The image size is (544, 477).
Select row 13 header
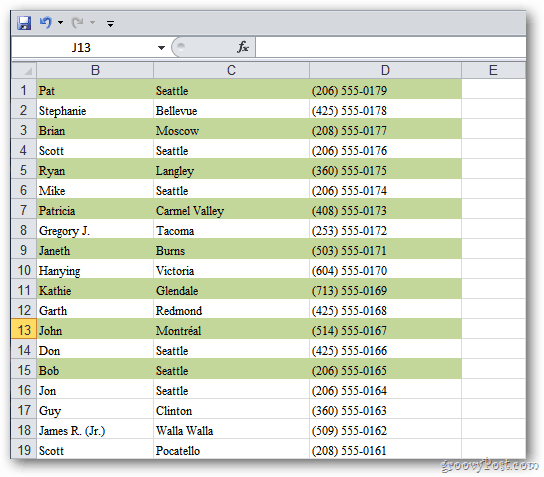[24, 330]
